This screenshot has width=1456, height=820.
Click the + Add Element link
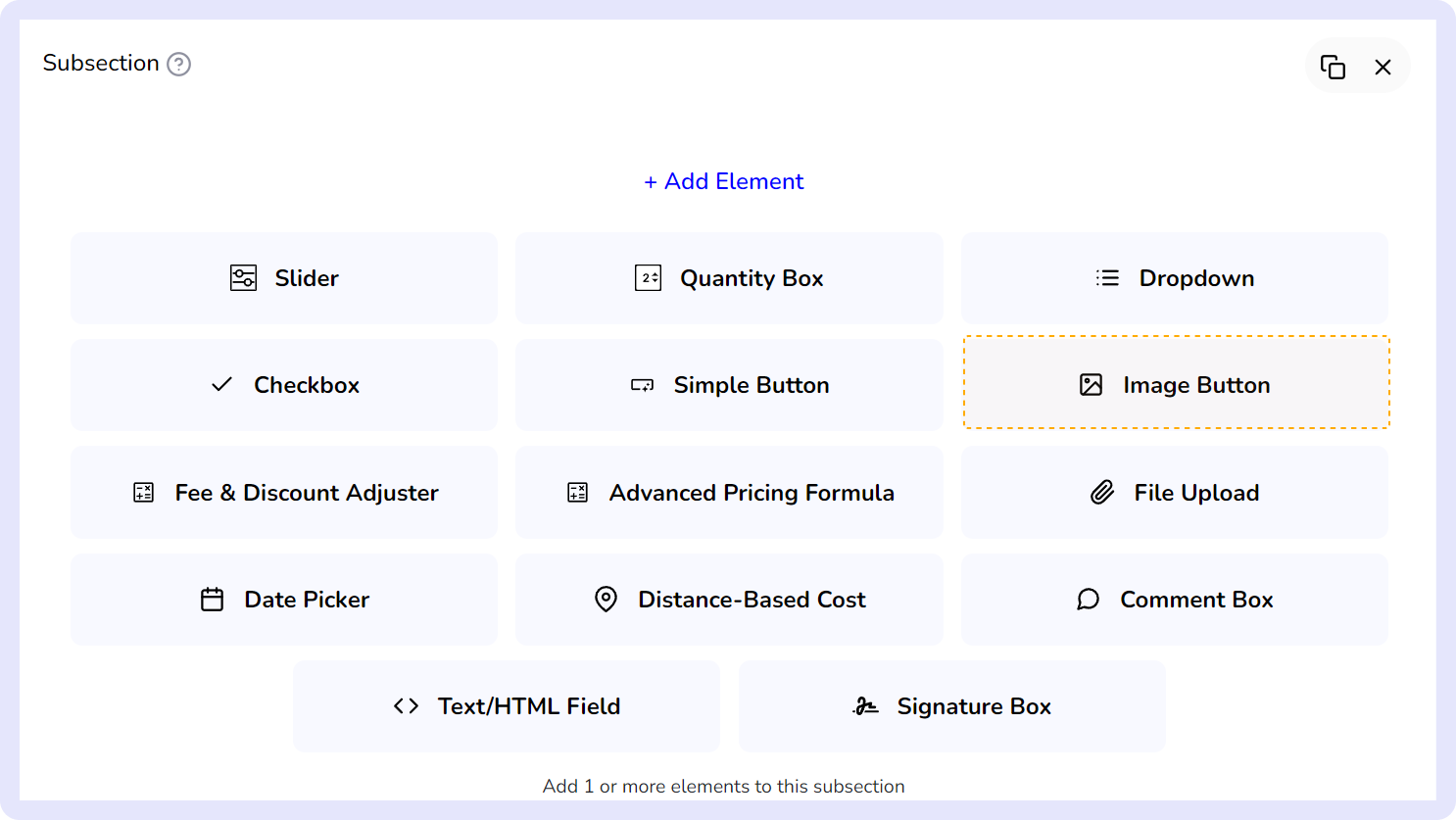[723, 181]
